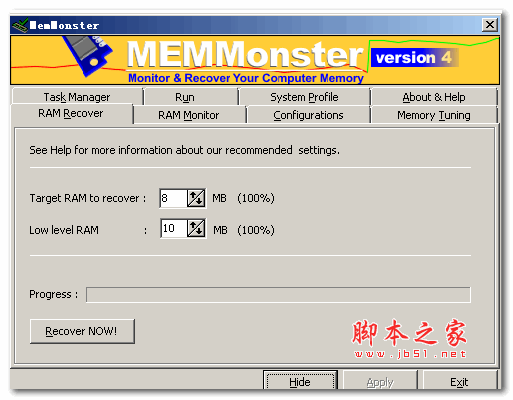Click the 'Low level RAM' label
Viewport: 513px width, 400px height.
(x=64, y=230)
